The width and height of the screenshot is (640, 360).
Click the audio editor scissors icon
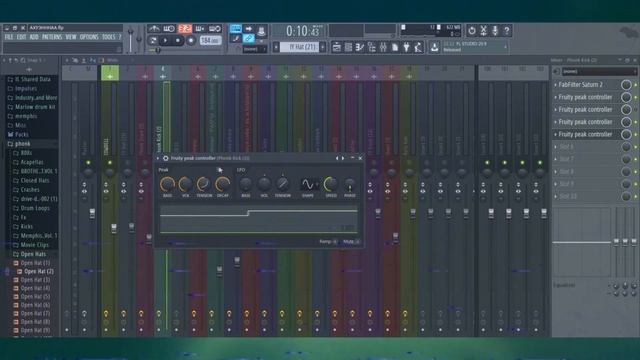(x=483, y=30)
